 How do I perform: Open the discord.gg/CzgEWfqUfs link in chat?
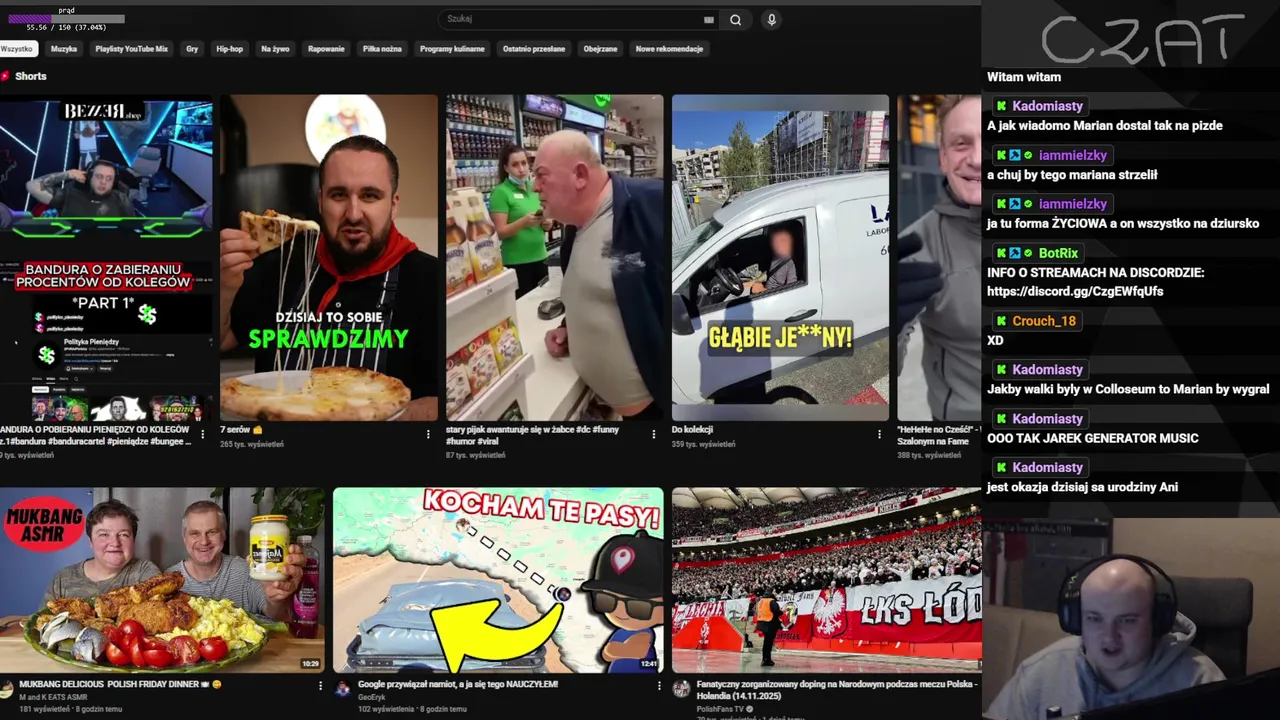[1075, 291]
